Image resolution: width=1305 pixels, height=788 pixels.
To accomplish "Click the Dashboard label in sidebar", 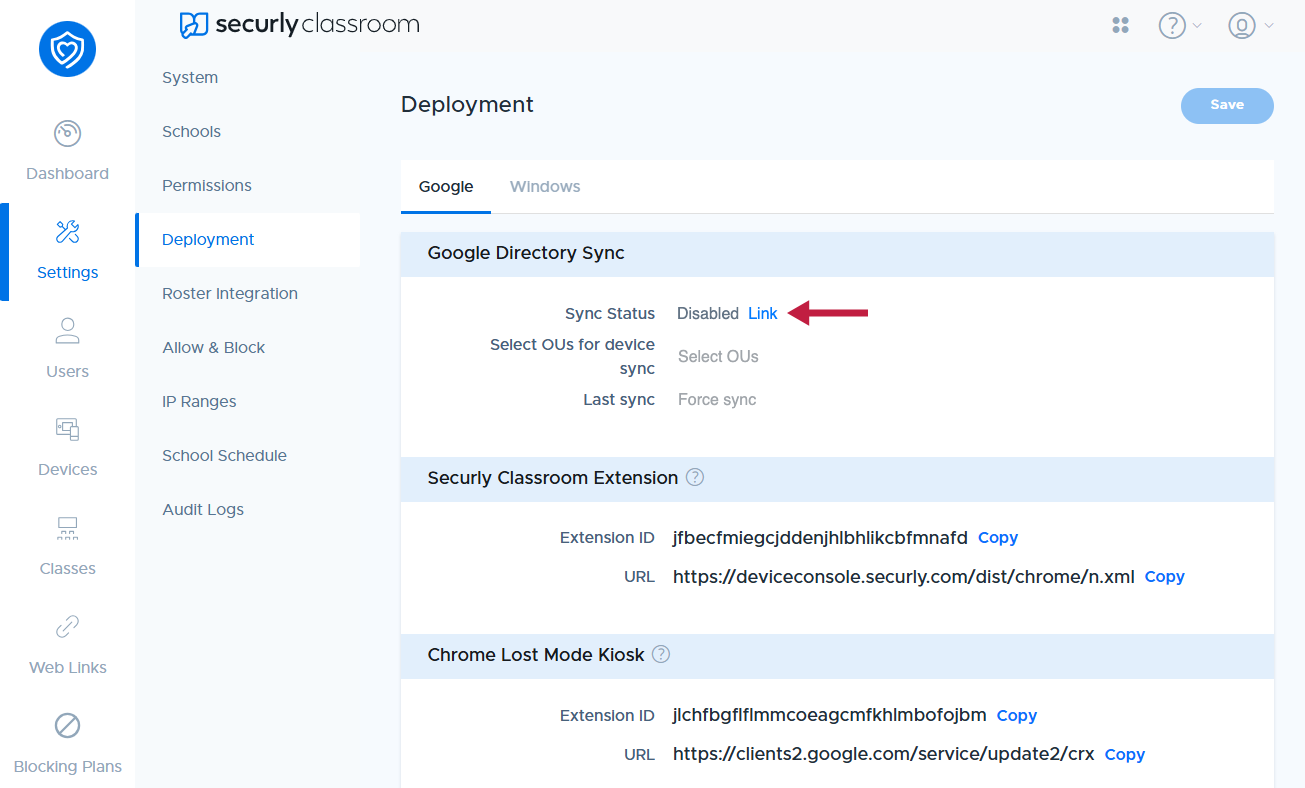I will 67,173.
